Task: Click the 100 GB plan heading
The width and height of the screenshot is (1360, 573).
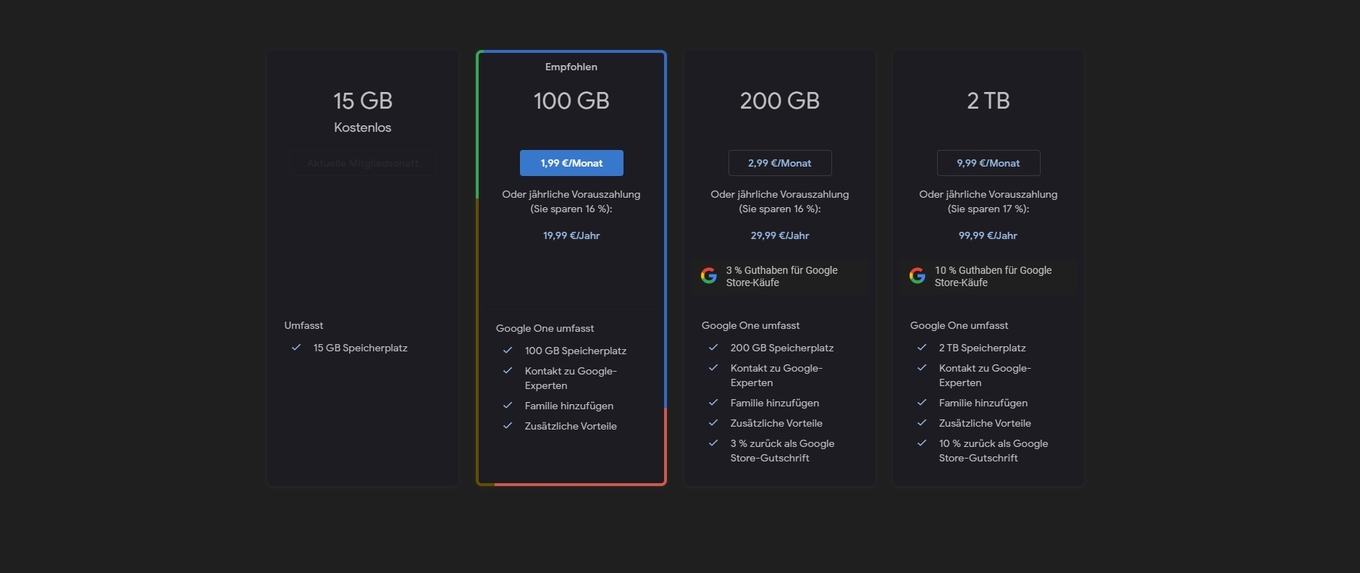Action: point(571,101)
